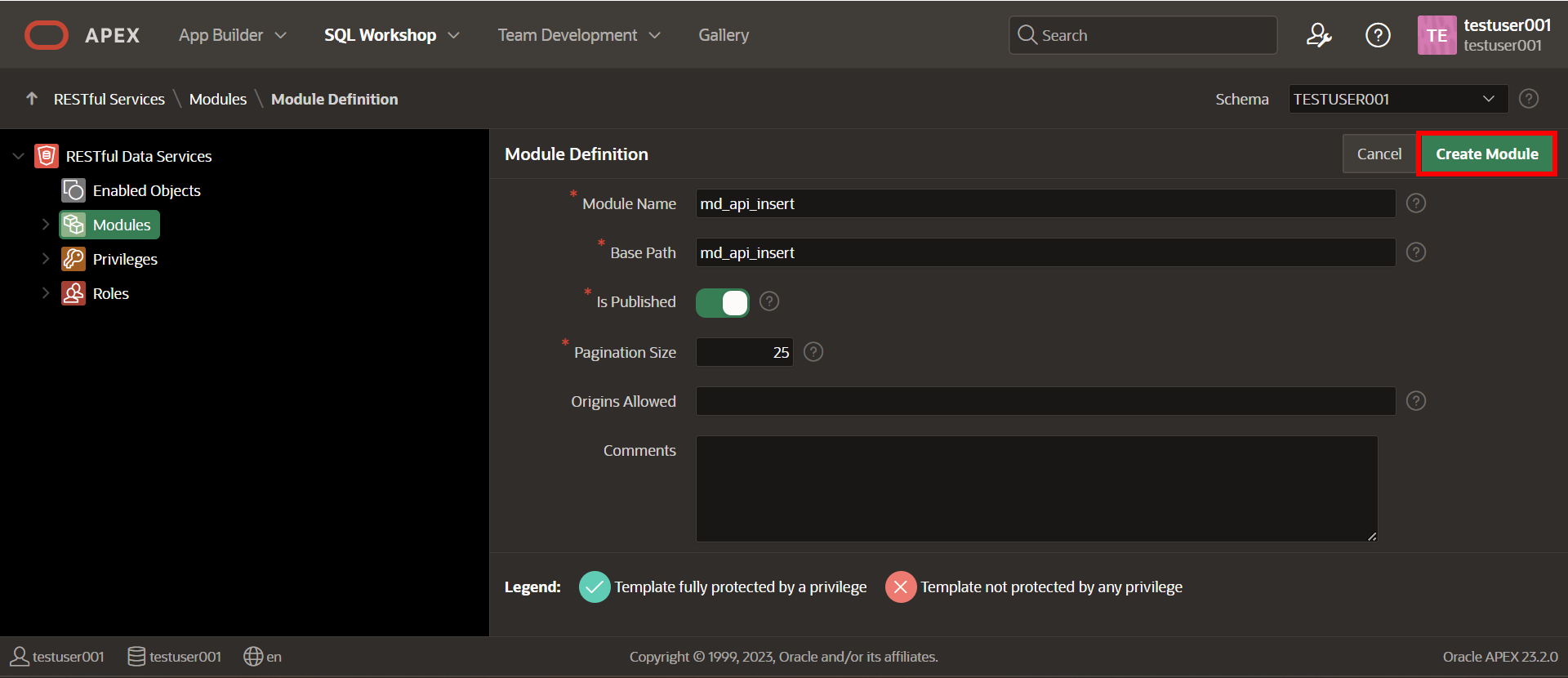This screenshot has width=1568, height=678.
Task: Click the Create Module button
Action: pyautogui.click(x=1487, y=154)
